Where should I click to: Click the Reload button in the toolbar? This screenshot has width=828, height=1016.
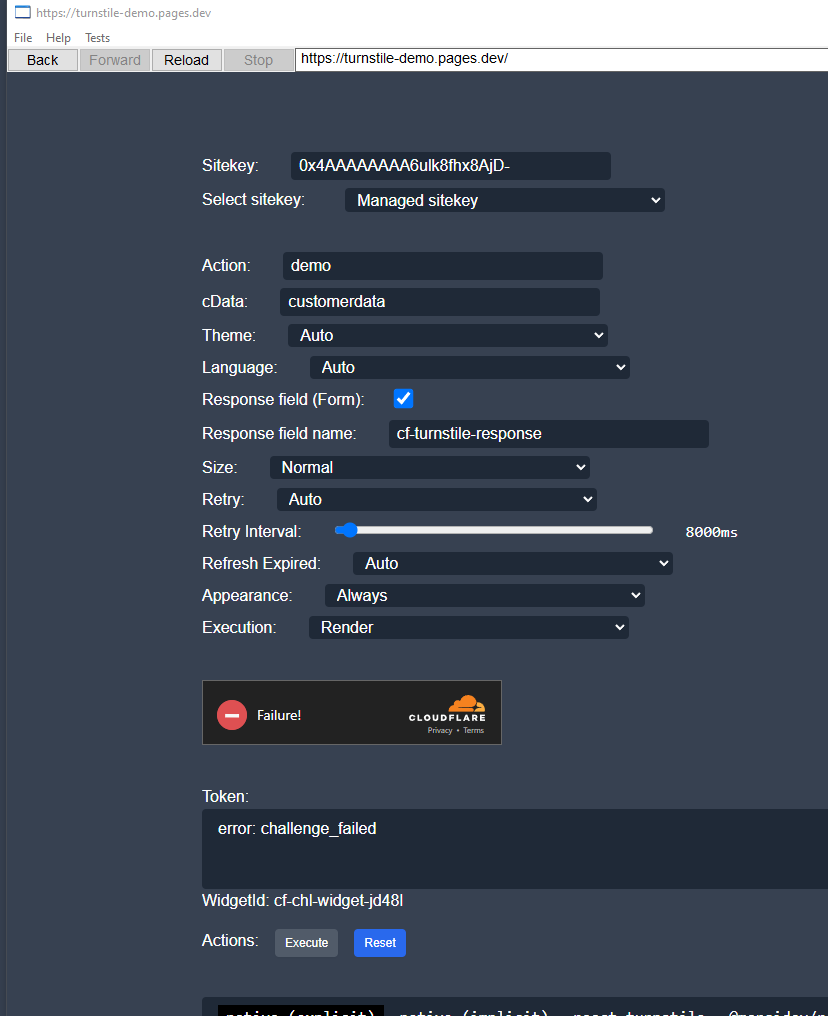click(x=186, y=60)
